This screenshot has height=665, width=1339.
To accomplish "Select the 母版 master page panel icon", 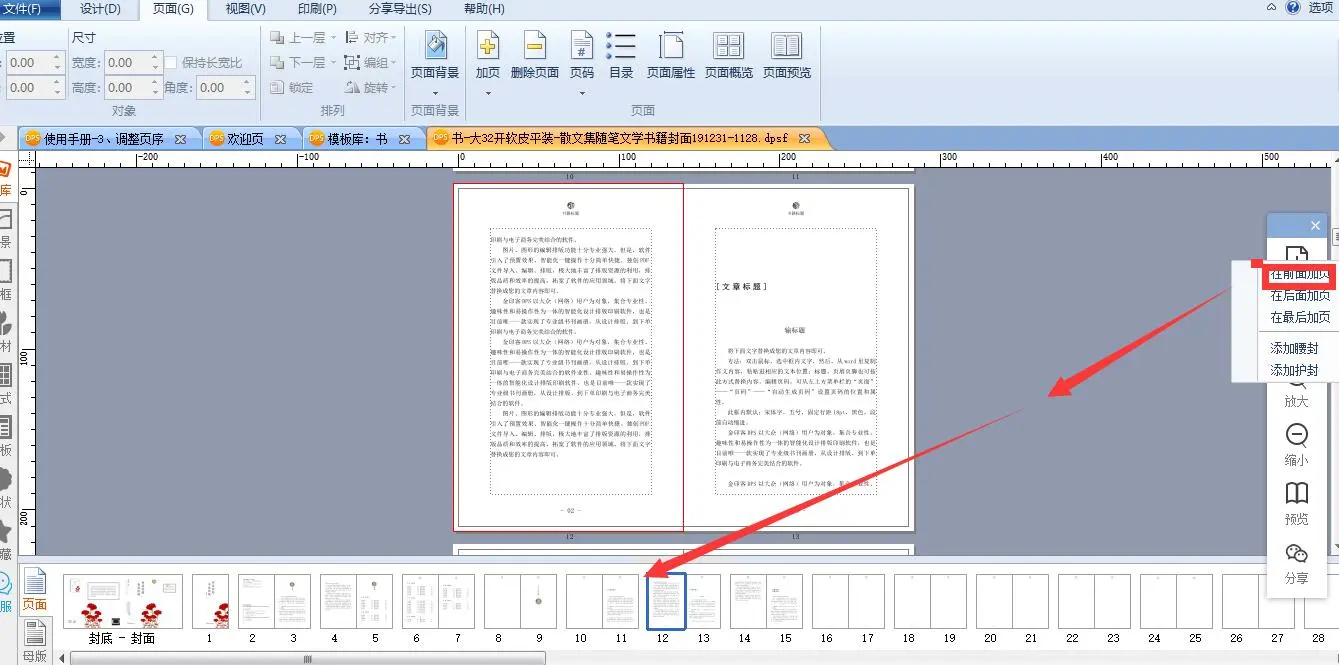I will click(x=35, y=640).
